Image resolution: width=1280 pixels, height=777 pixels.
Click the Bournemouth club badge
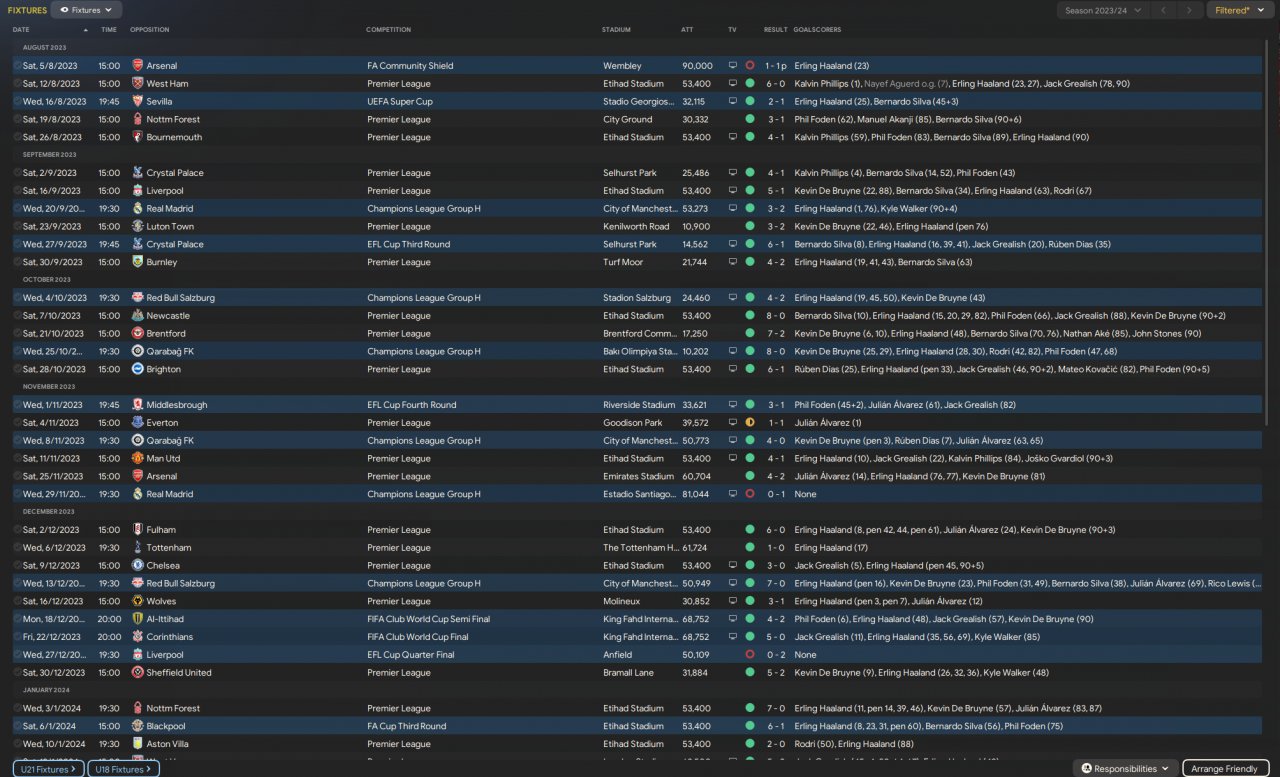[x=137, y=137]
